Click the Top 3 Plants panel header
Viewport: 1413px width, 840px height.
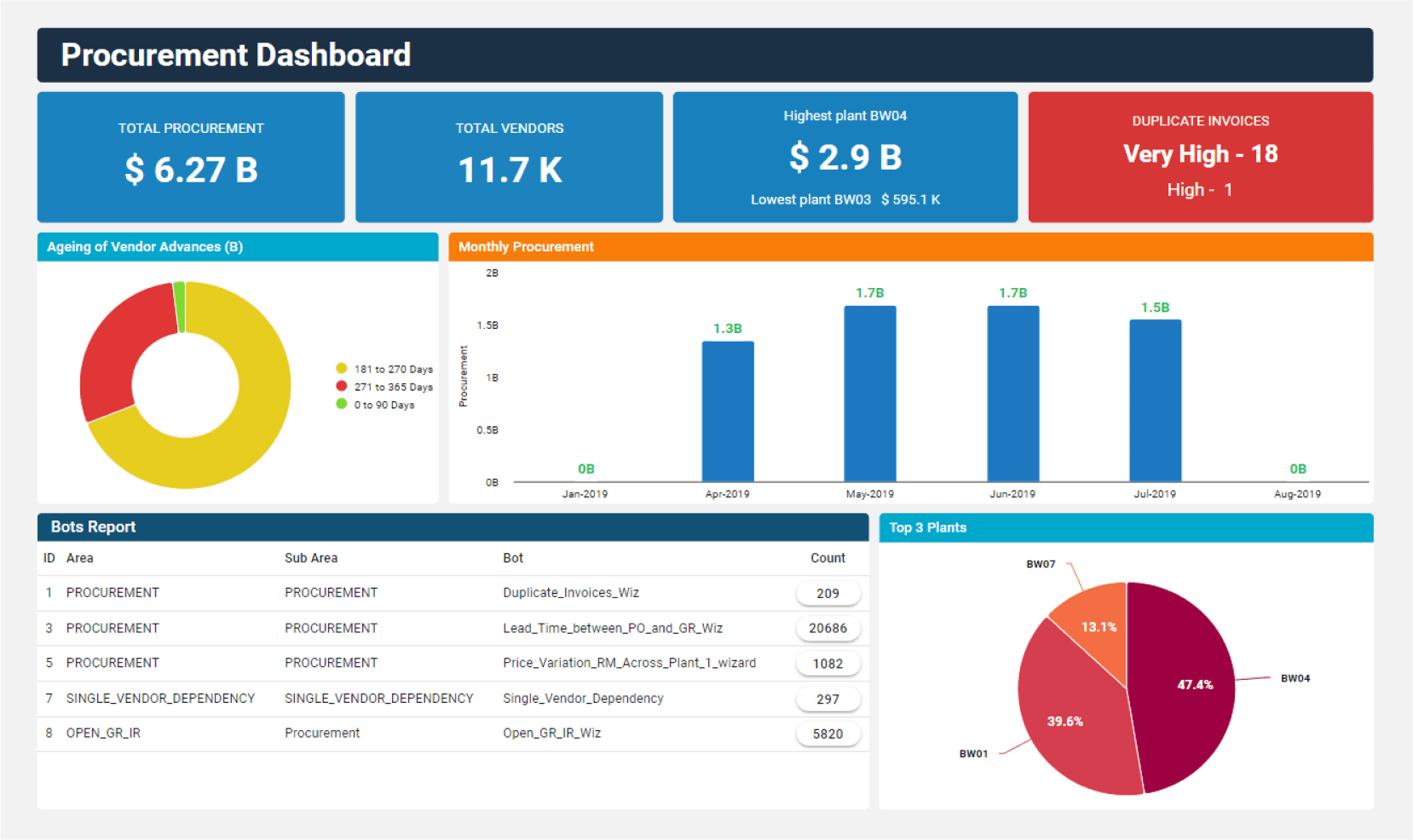click(x=1127, y=527)
